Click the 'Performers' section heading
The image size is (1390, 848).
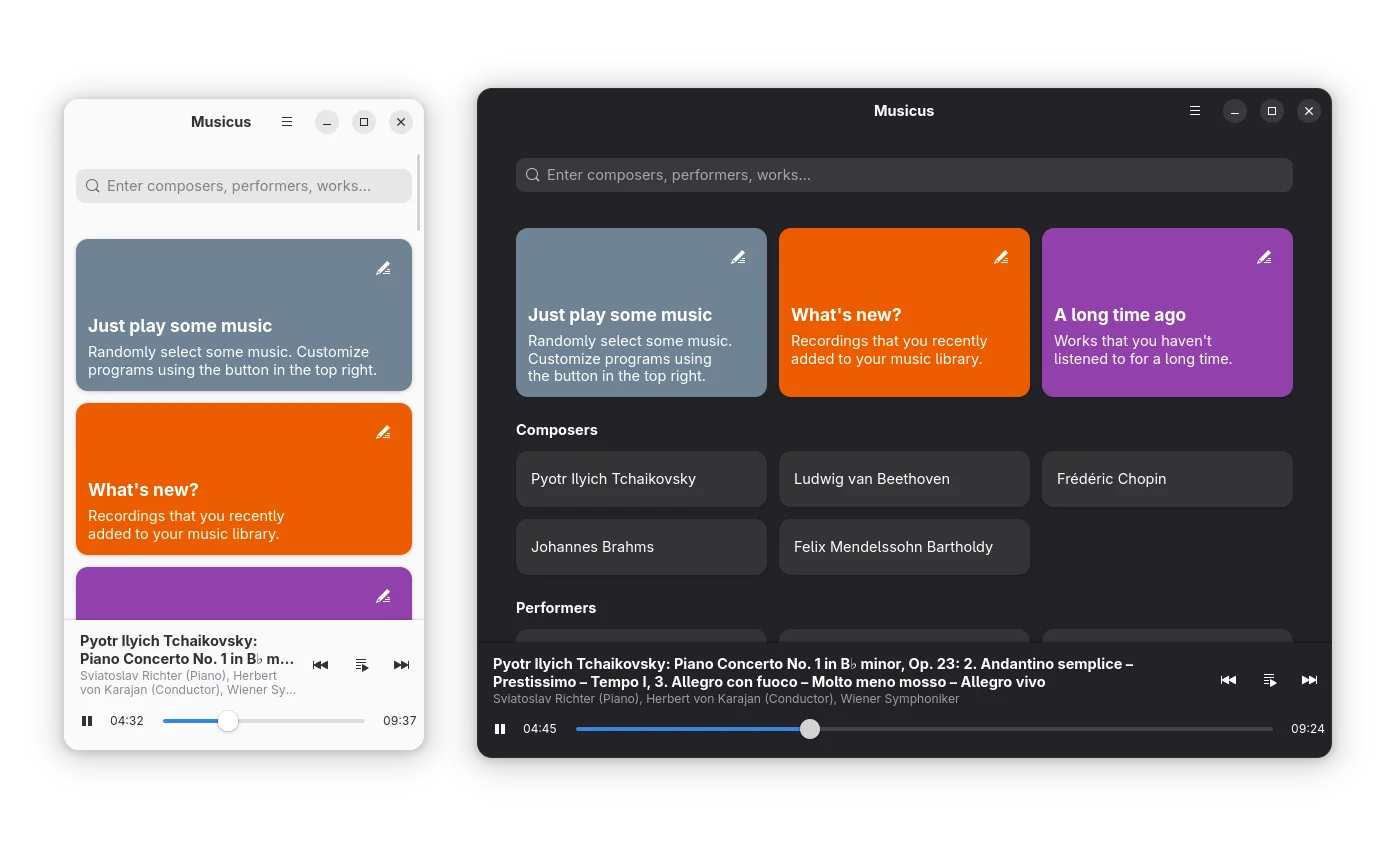point(556,608)
